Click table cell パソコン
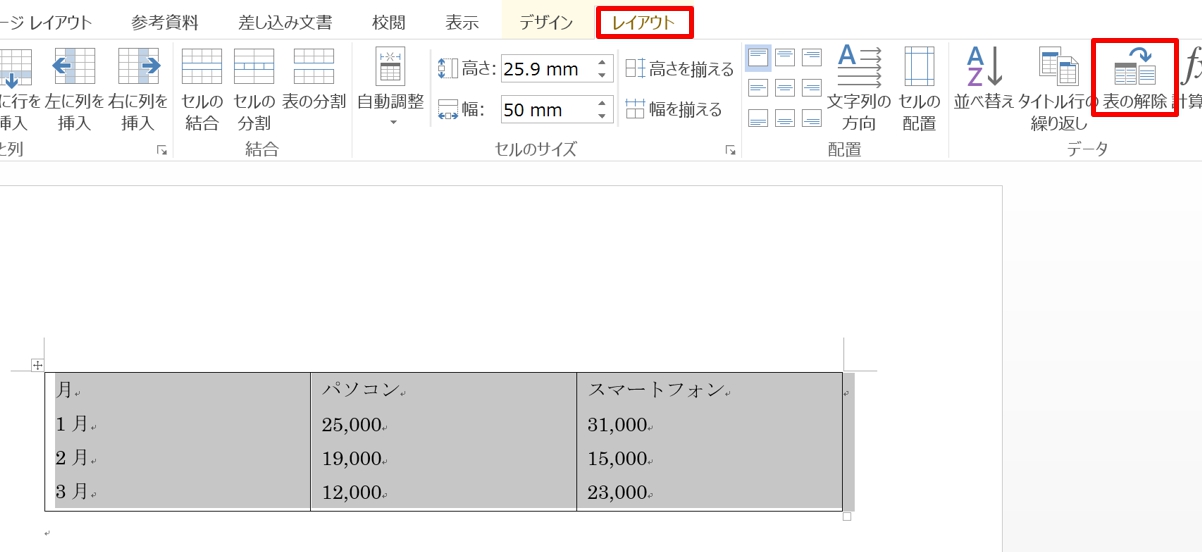1202x552 pixels. tap(443, 390)
